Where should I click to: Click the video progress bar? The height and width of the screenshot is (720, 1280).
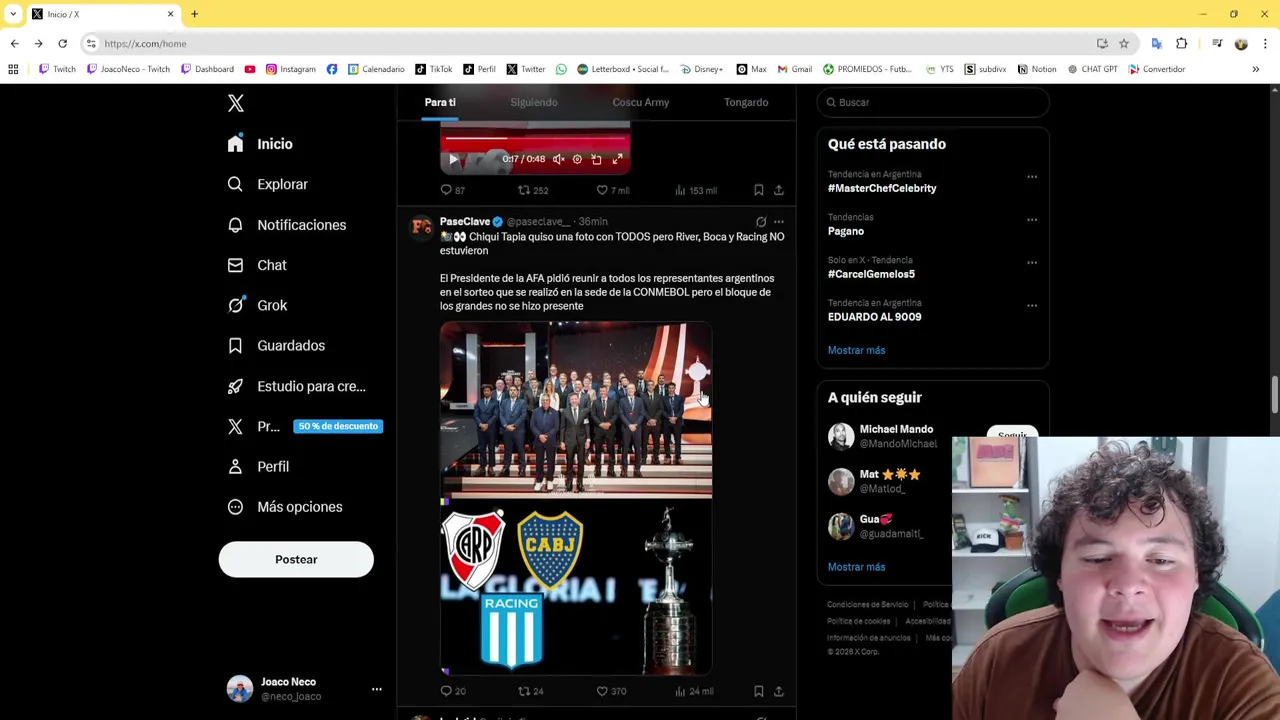click(x=535, y=138)
